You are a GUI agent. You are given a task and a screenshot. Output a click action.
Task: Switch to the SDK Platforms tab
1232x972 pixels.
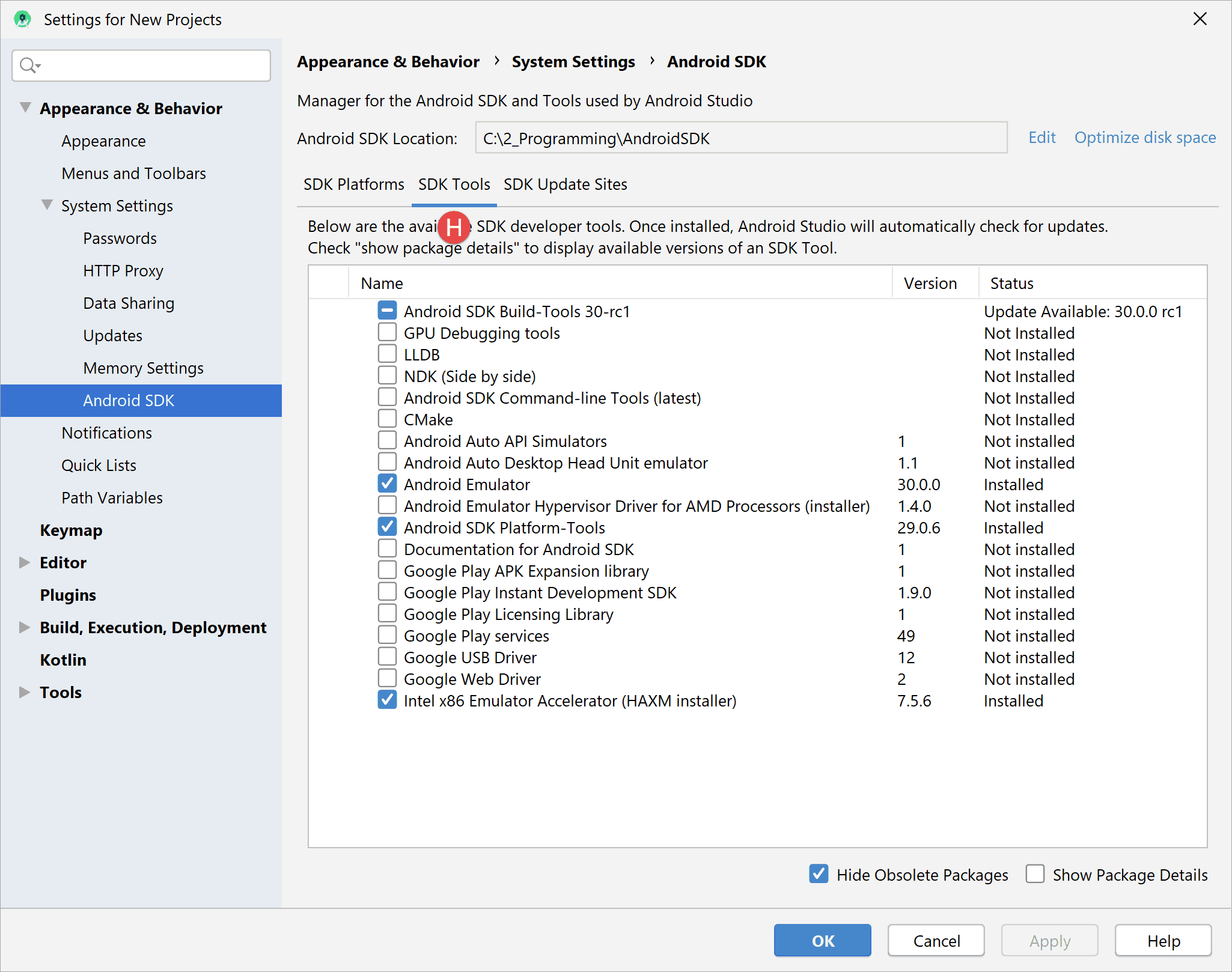pos(353,184)
